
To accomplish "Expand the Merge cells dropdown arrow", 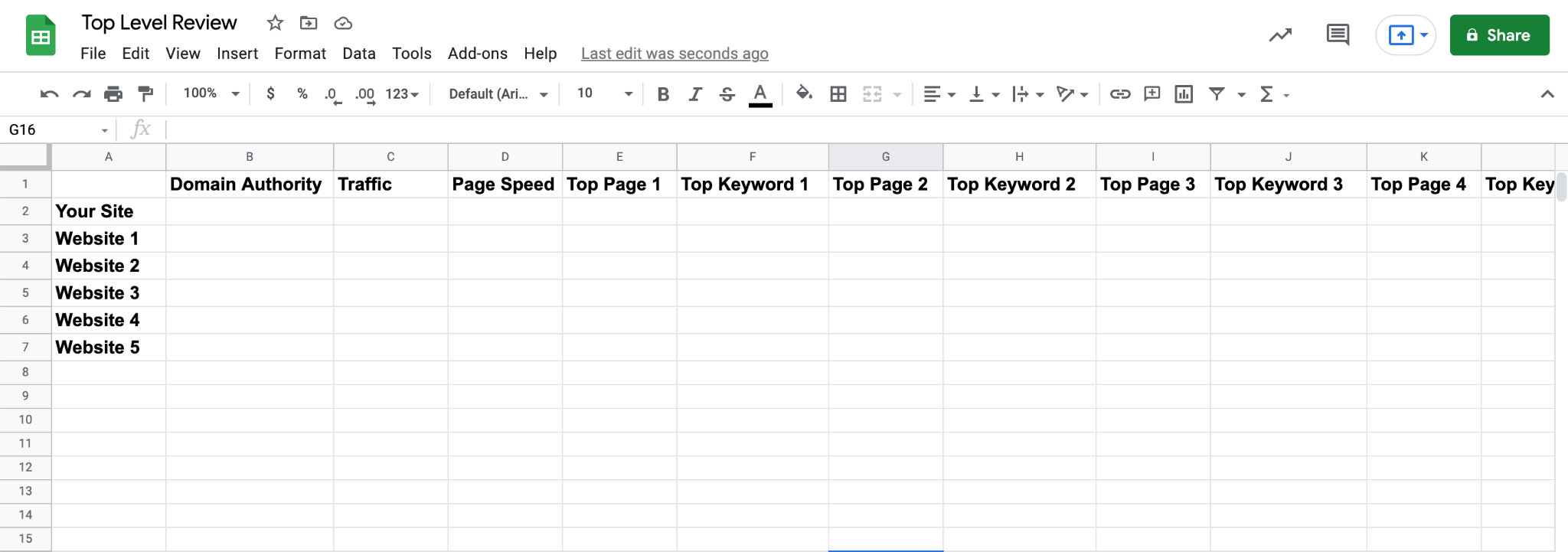I will (897, 95).
